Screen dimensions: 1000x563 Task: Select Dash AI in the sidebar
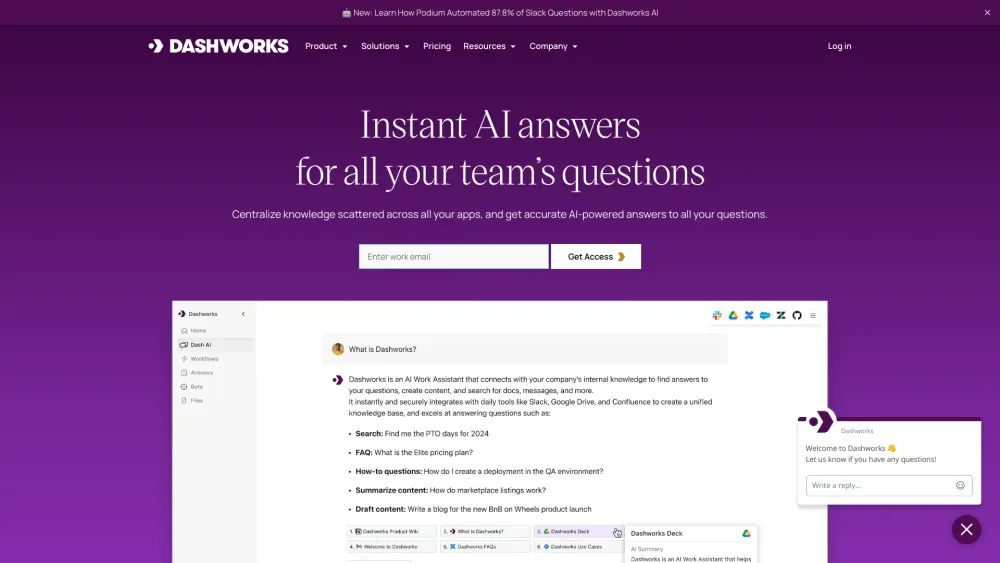tap(201, 344)
